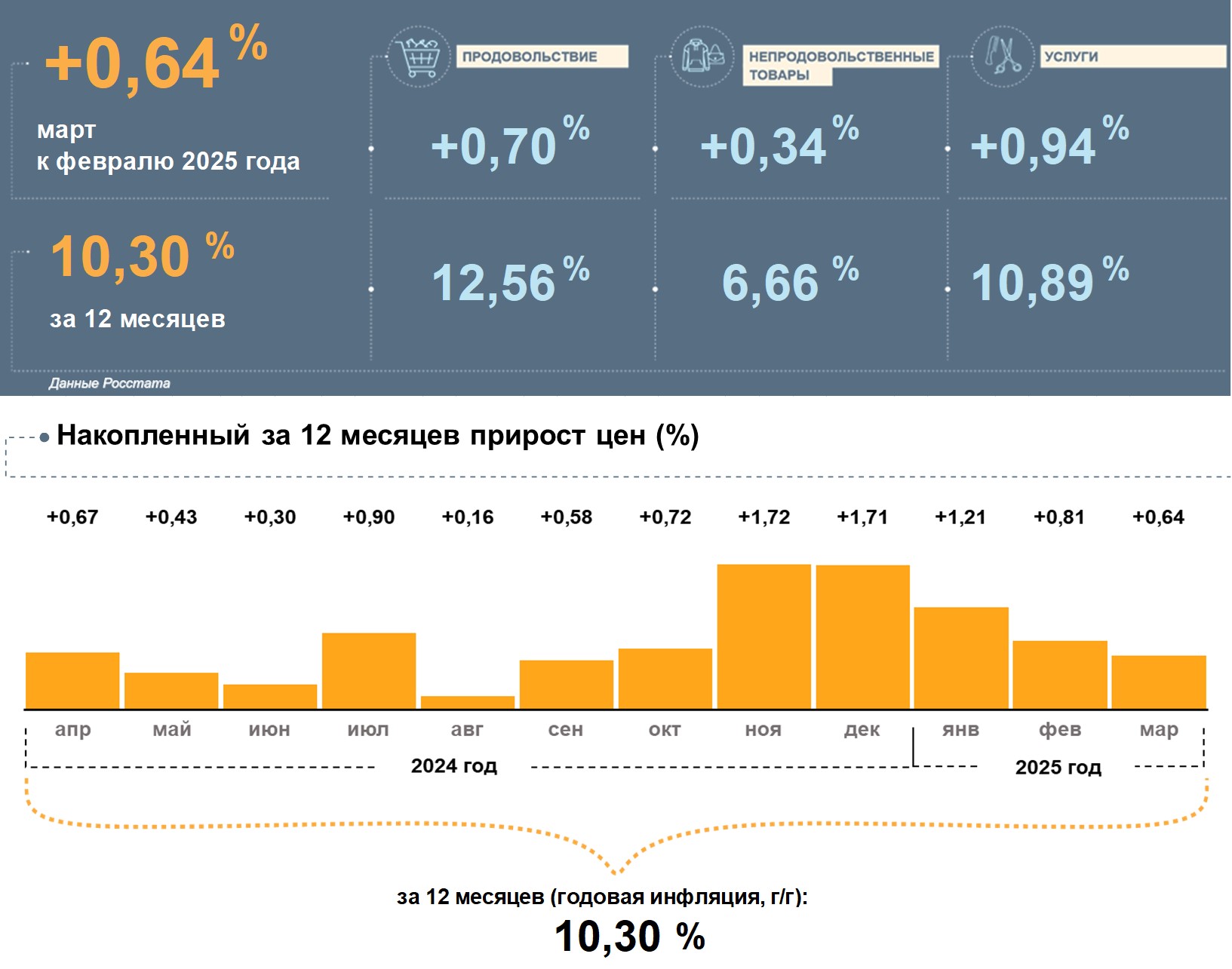Click the shopping cart food icon
Image resolution: width=1232 pixels, height=969 pixels.
pyautogui.click(x=418, y=56)
